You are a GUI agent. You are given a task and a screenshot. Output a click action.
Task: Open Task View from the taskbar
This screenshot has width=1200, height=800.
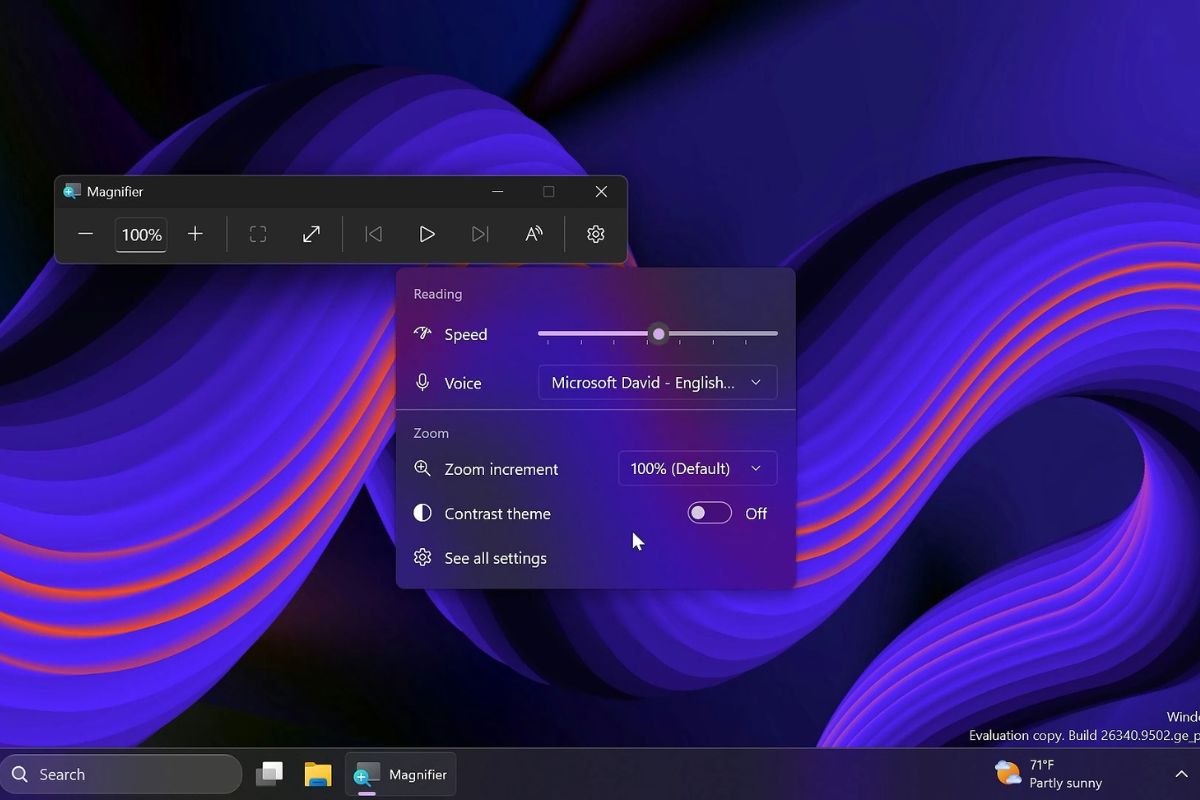pyautogui.click(x=269, y=774)
